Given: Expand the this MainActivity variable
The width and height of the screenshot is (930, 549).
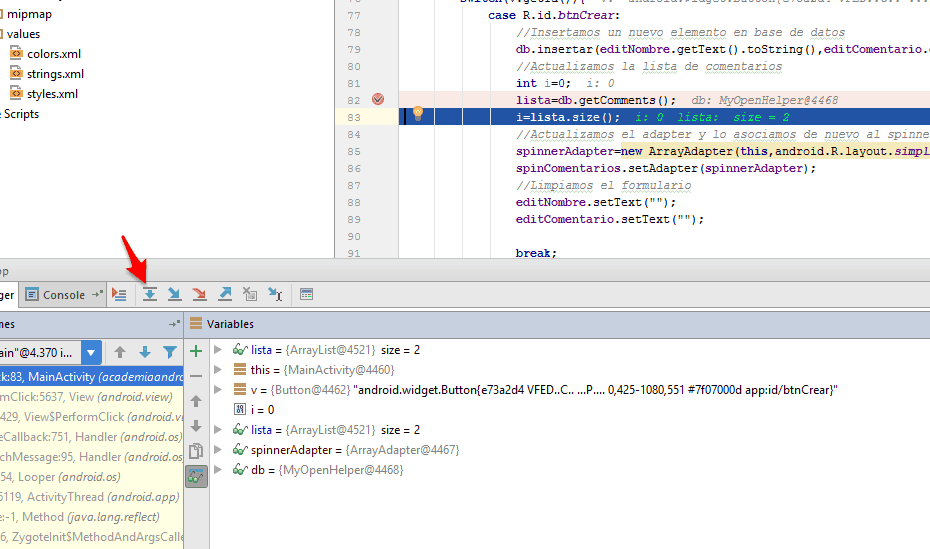Looking at the screenshot, I should pyautogui.click(x=218, y=370).
